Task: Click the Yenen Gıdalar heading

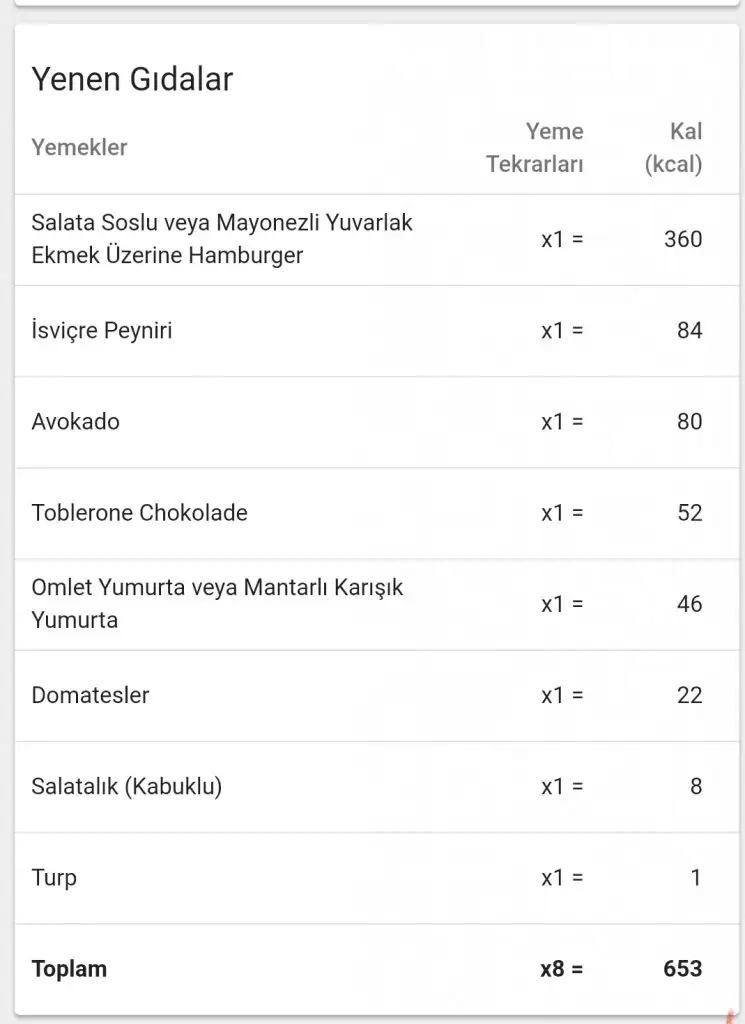Action: tap(132, 80)
